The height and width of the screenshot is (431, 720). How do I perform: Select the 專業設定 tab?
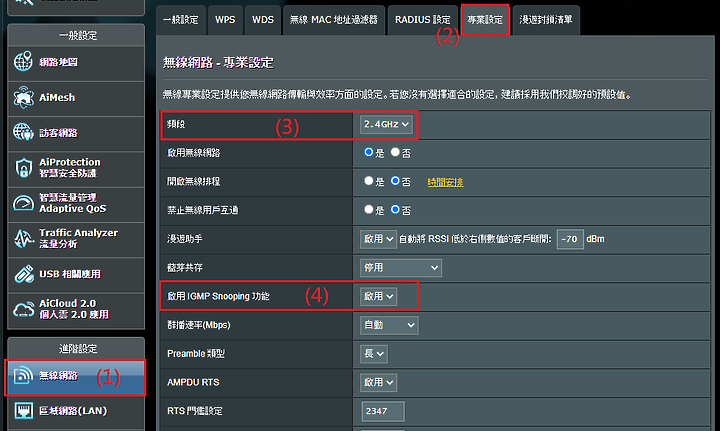pos(485,20)
